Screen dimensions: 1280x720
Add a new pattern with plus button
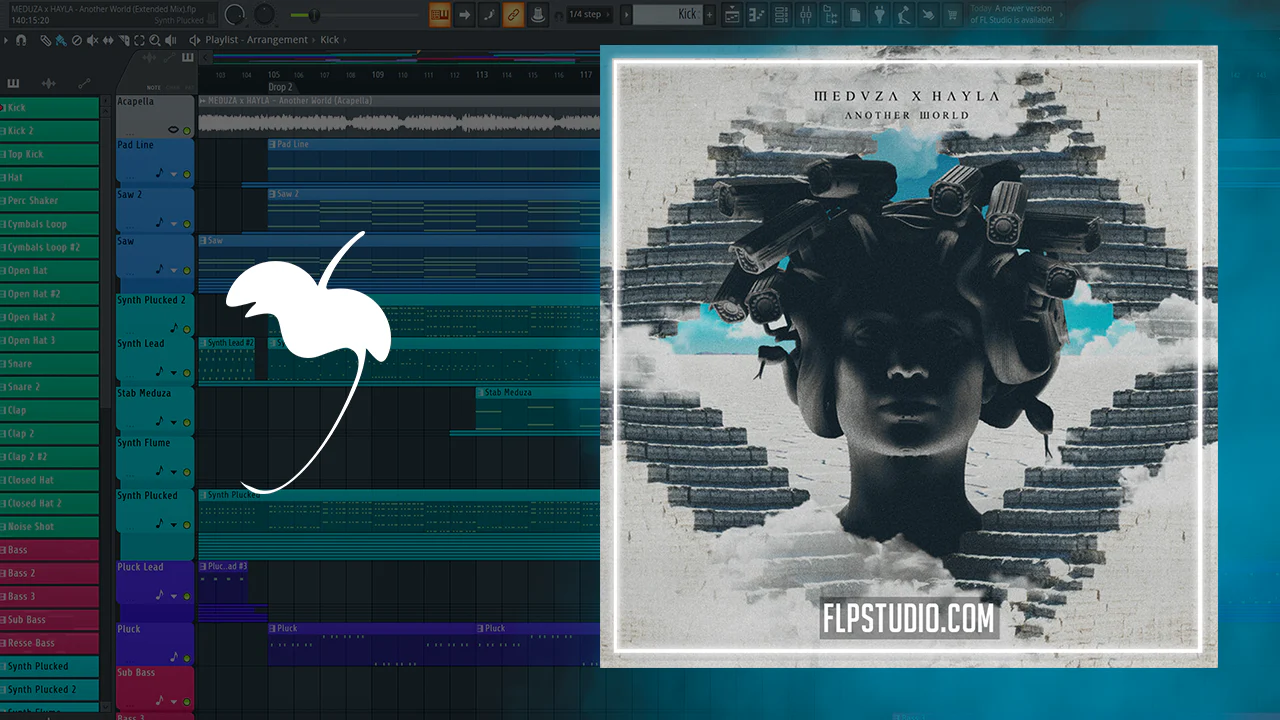pos(710,14)
